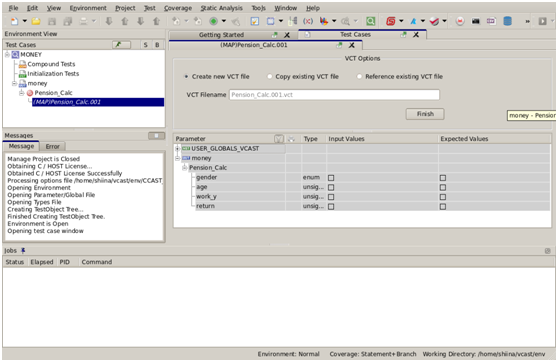Click the red round badge icon

click(460, 21)
